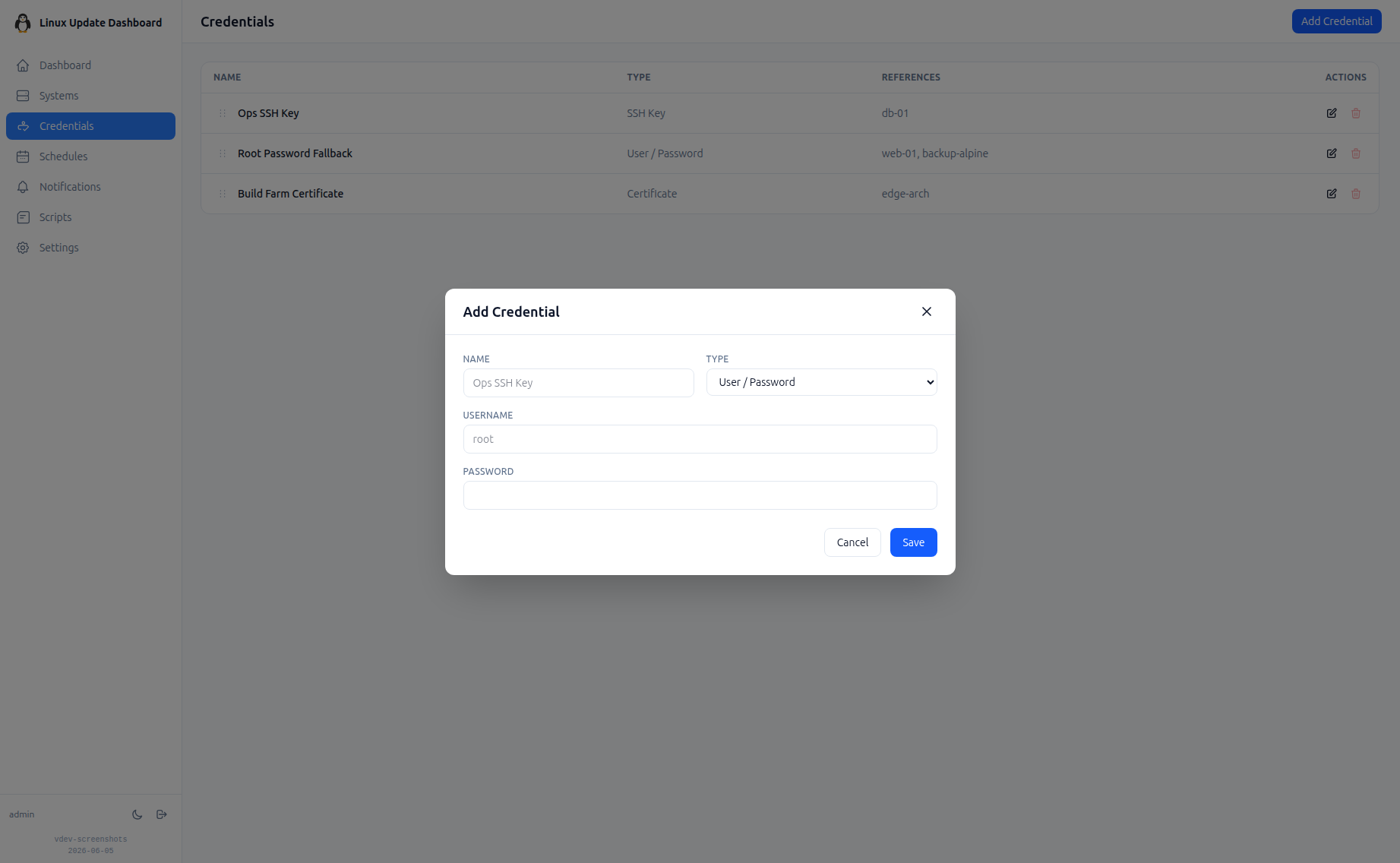Open the Schedules section
The image size is (1400, 863).
[x=90, y=156]
